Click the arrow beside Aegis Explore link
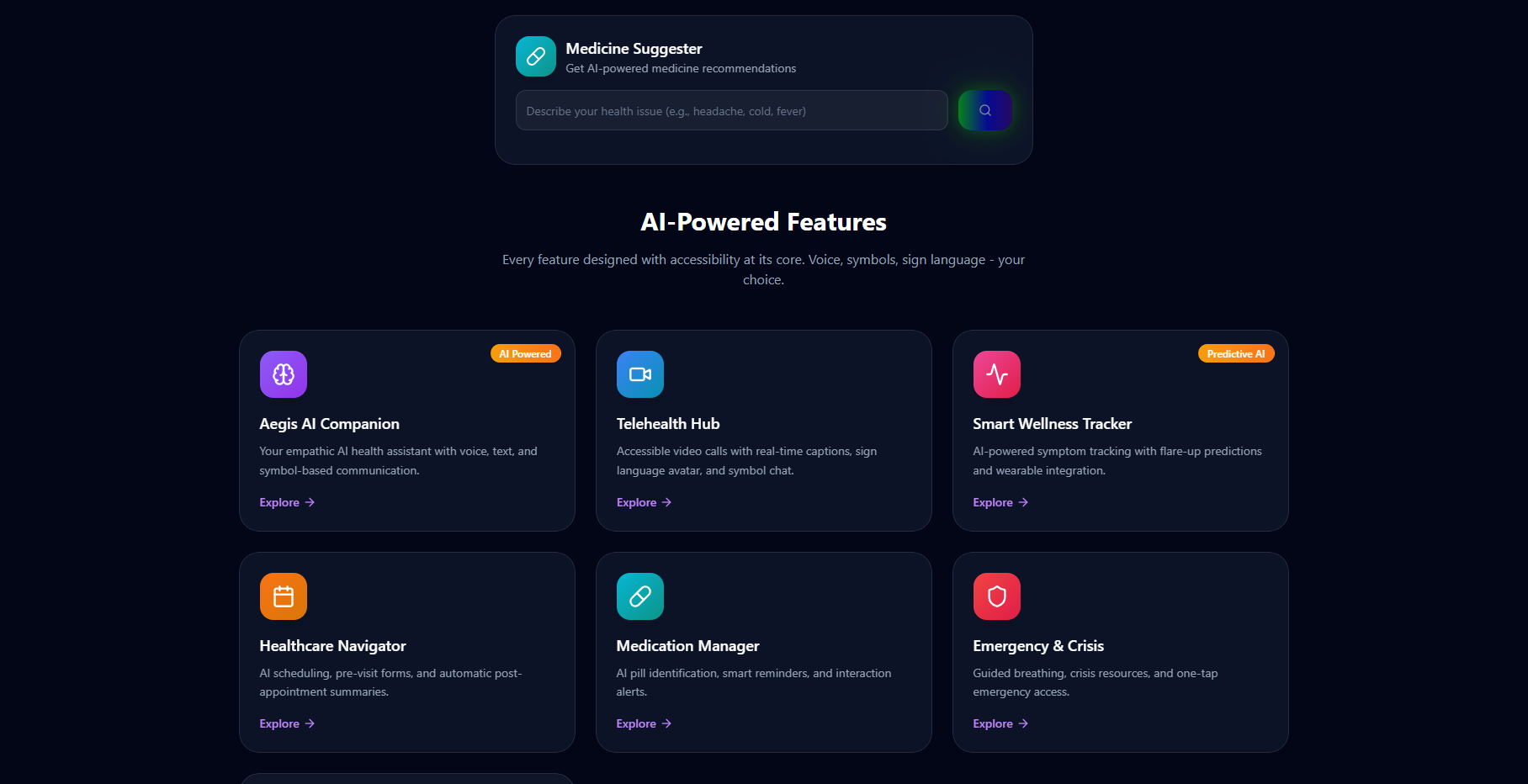The width and height of the screenshot is (1528, 784). pos(309,502)
